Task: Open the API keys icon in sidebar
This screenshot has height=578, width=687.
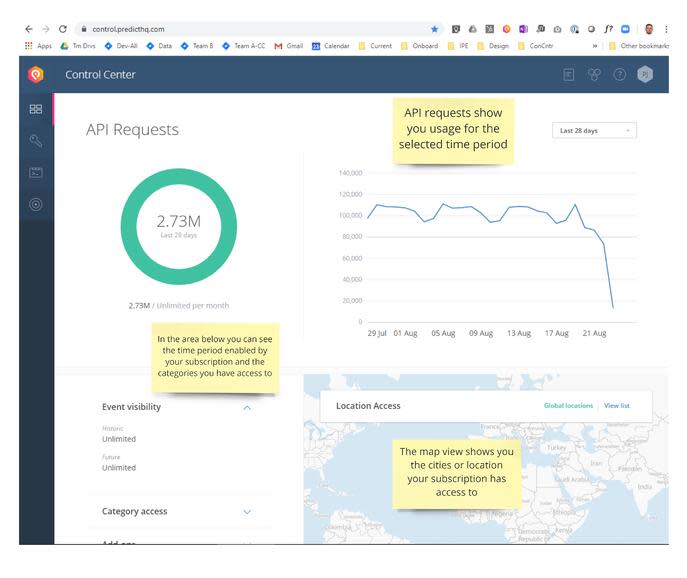Action: click(36, 141)
